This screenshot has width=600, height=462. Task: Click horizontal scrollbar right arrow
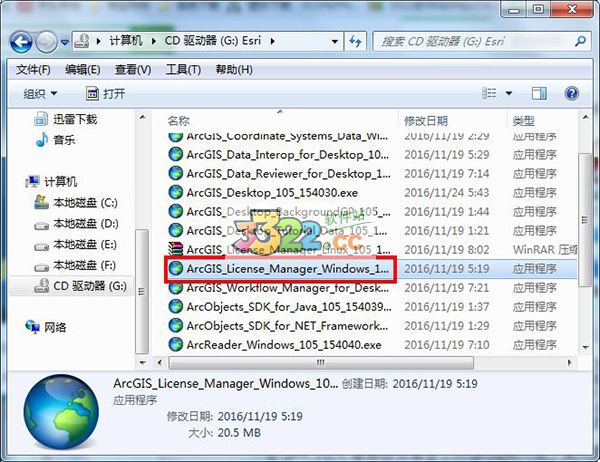click(x=569, y=362)
